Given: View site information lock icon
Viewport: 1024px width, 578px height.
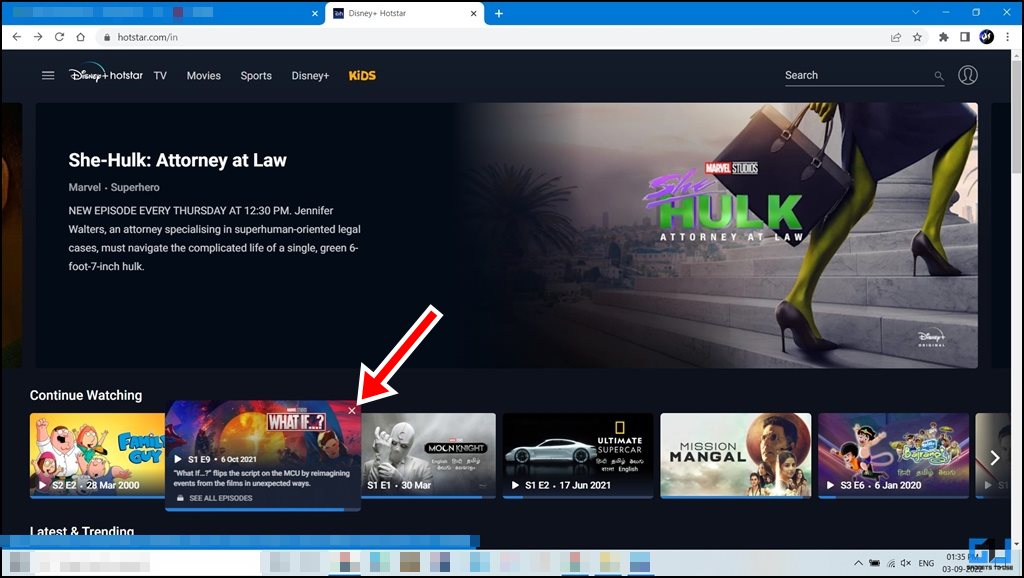Looking at the screenshot, I should [x=107, y=37].
